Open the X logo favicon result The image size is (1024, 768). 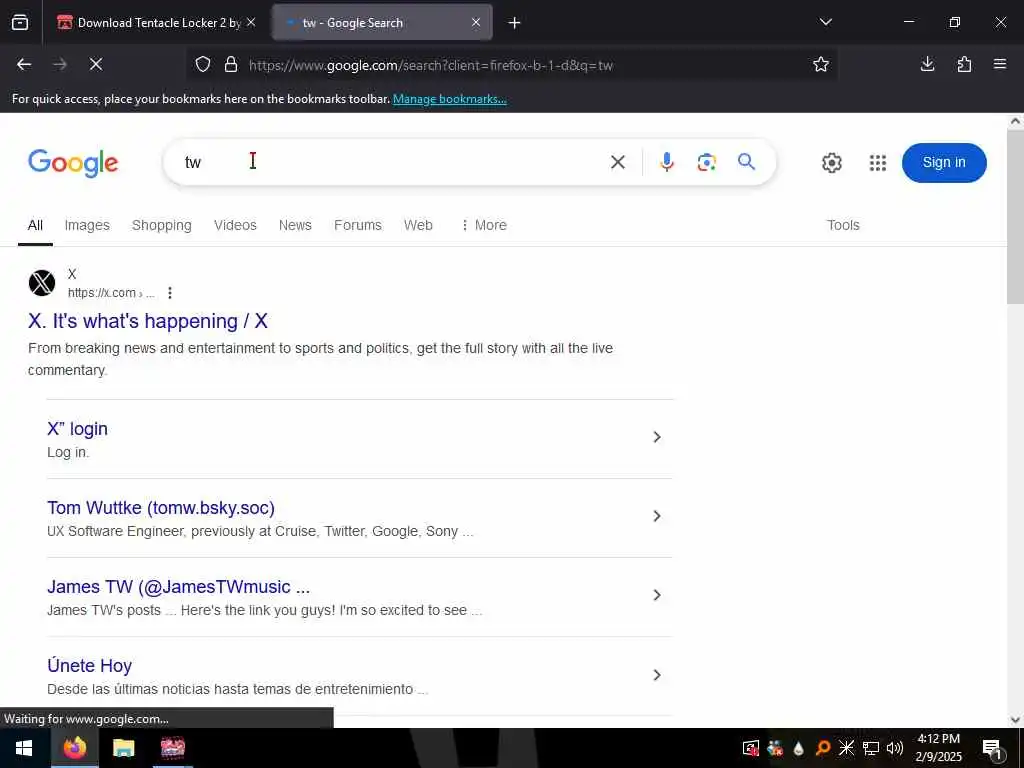point(42,283)
